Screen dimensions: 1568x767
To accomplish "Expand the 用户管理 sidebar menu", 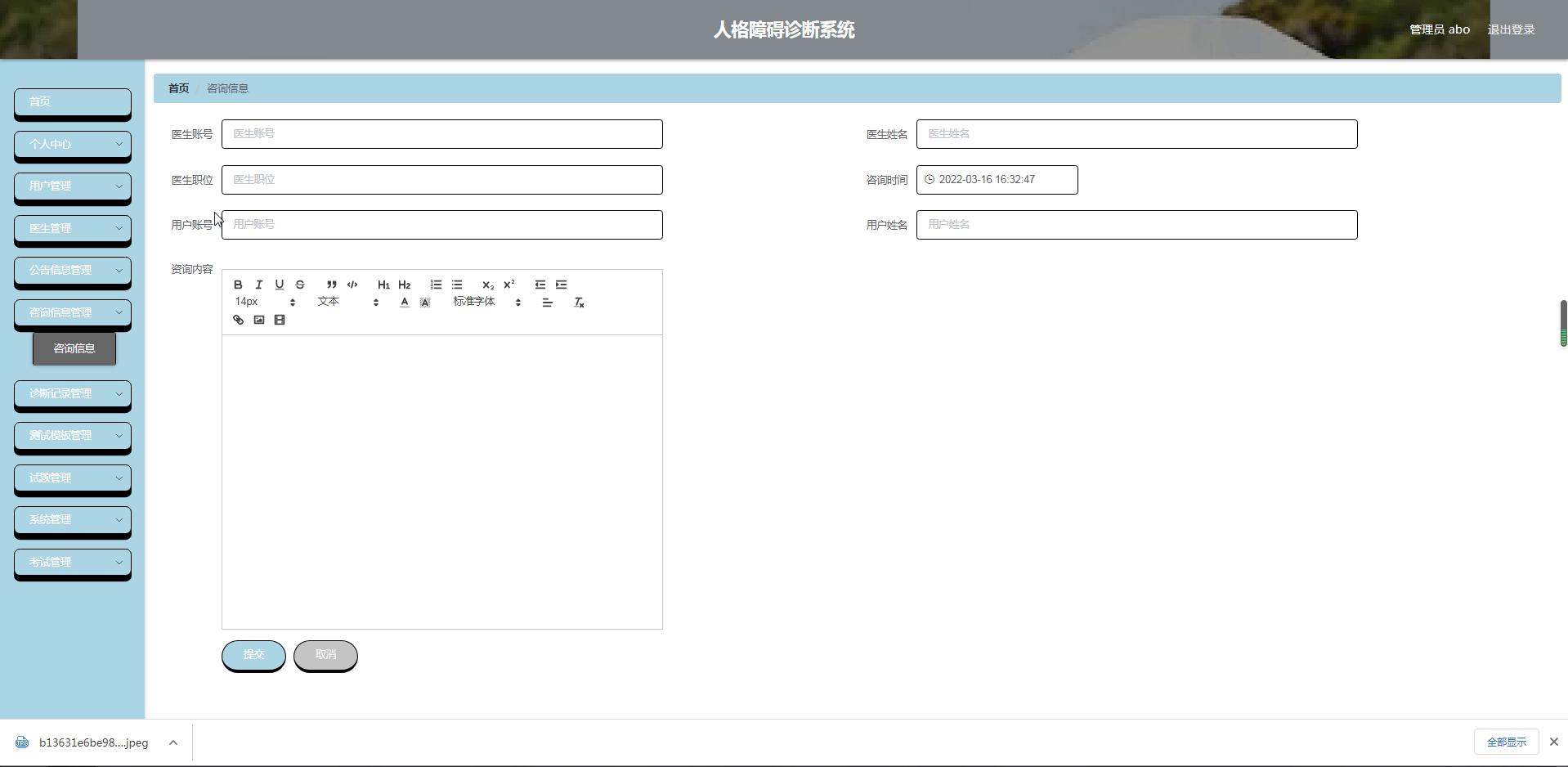I will click(x=72, y=186).
